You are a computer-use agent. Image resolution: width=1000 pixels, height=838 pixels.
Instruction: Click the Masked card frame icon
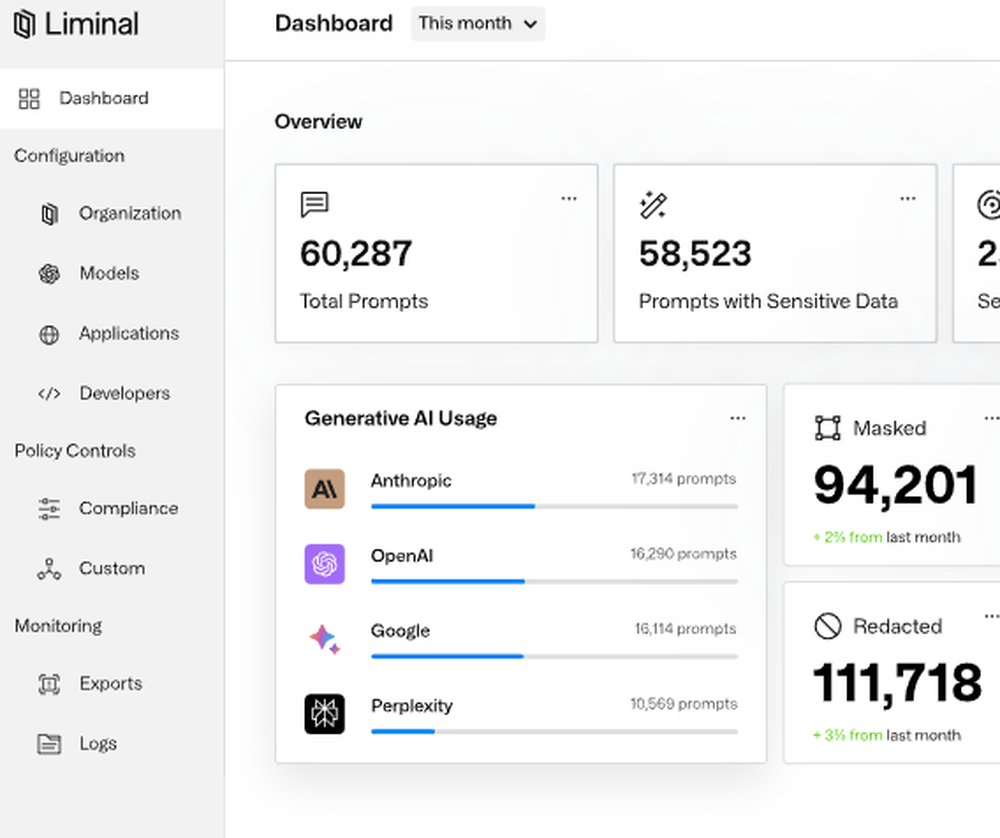pos(828,428)
